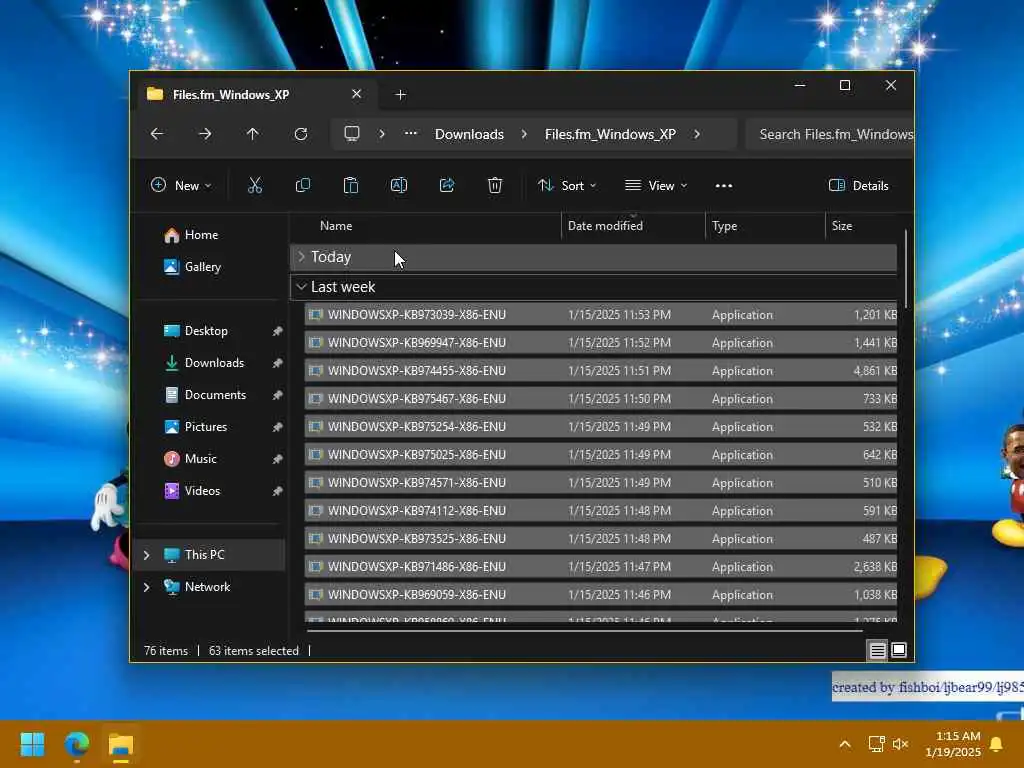Go forward with the right arrow
The width and height of the screenshot is (1024, 768).
click(205, 134)
